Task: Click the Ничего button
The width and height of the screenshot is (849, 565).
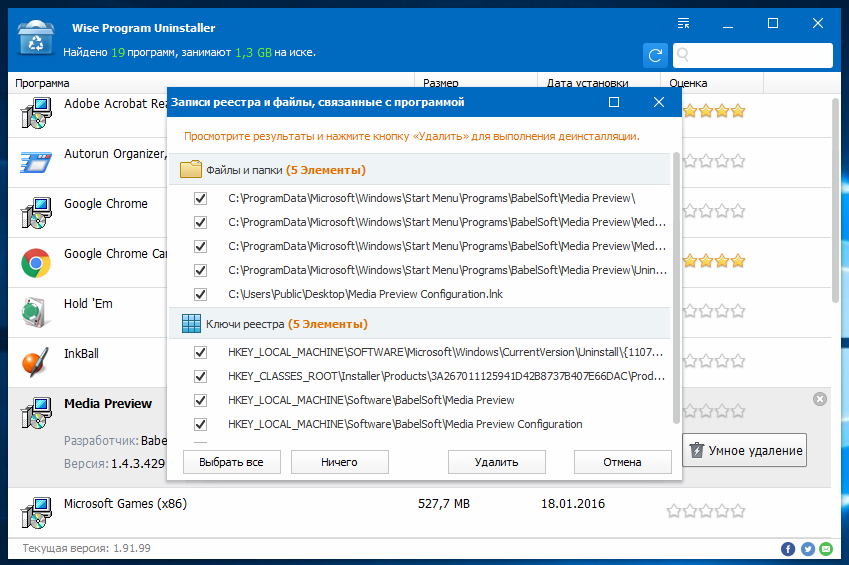Action: pyautogui.click(x=339, y=462)
